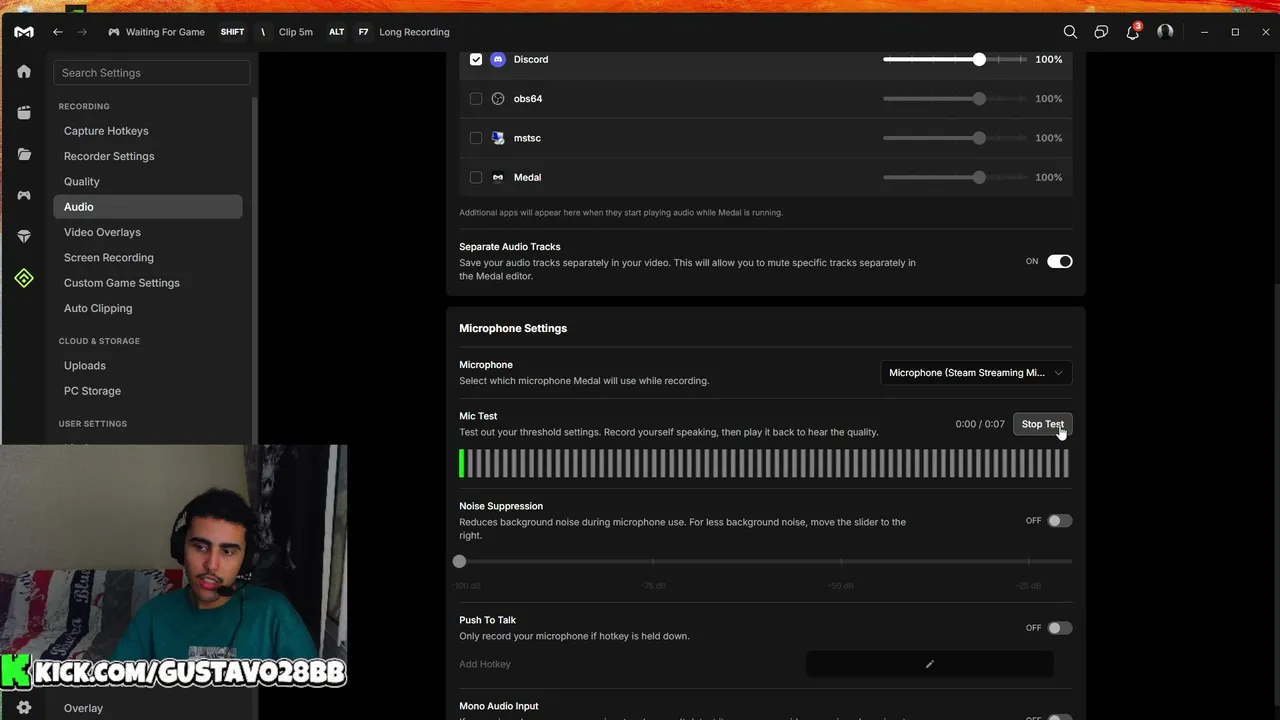Uncheck the Discord audio checkbox
The width and height of the screenshot is (1280, 720).
point(476,59)
